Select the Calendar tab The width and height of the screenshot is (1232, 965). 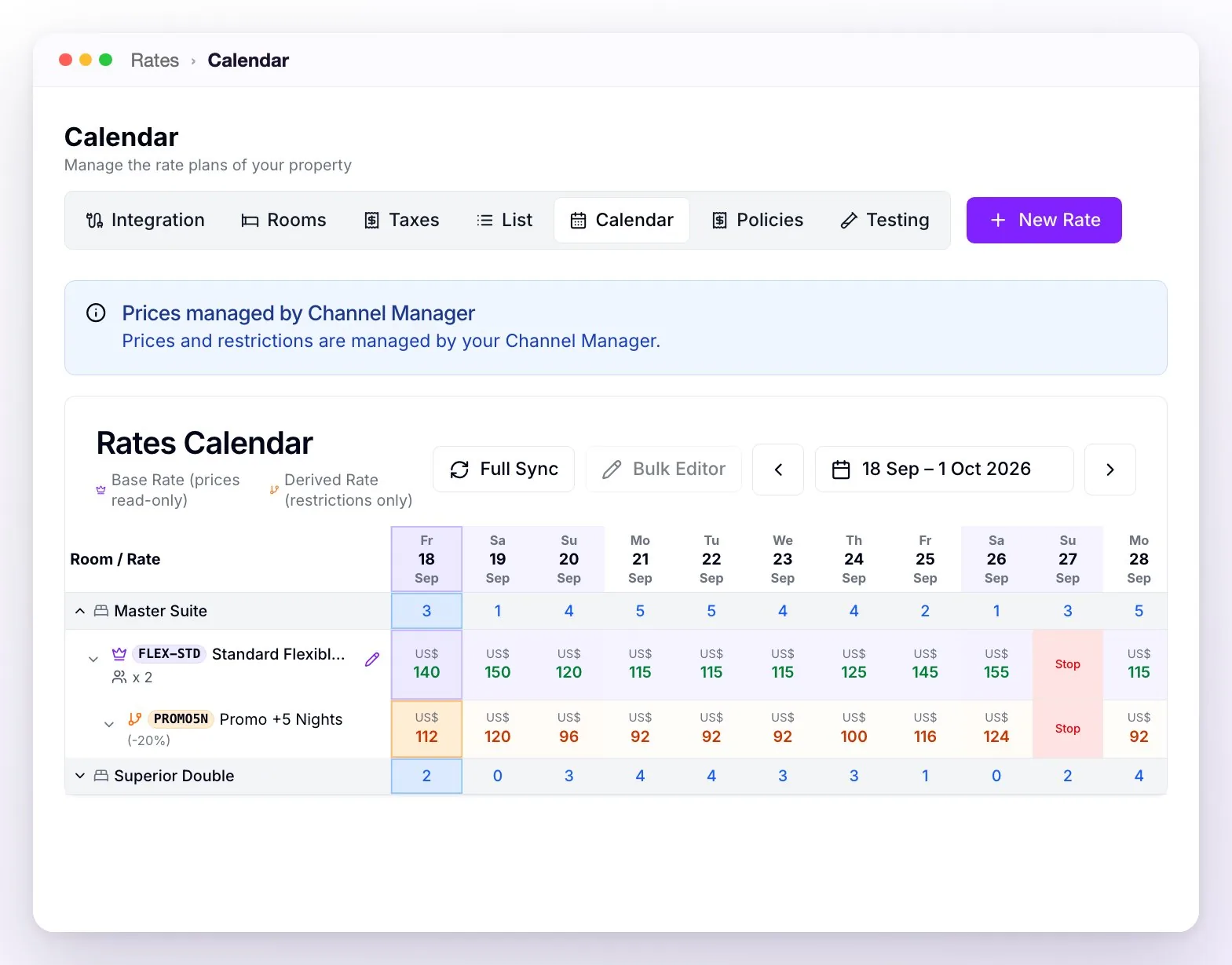coord(622,221)
